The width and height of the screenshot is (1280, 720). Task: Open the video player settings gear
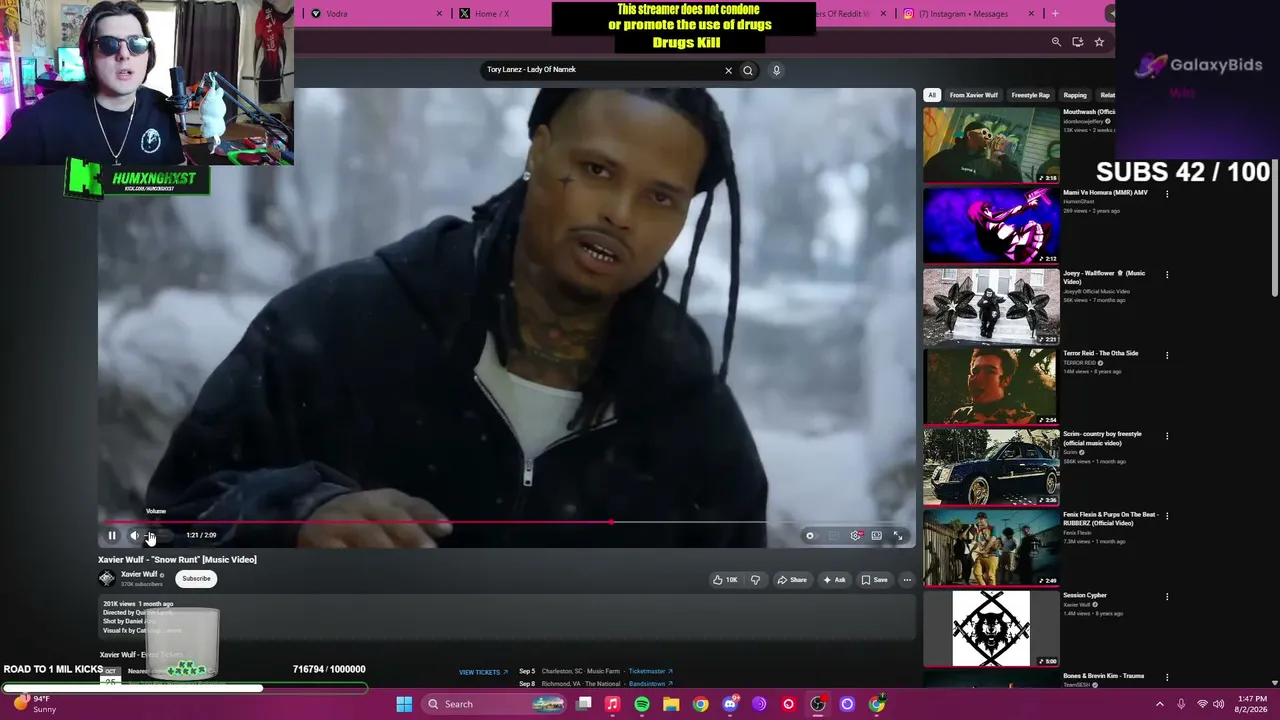[855, 536]
